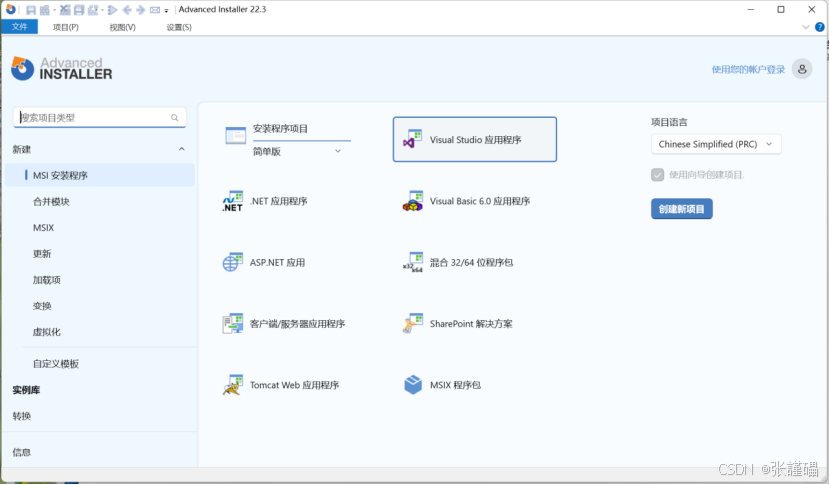The height and width of the screenshot is (485, 830).
Task: Select the .NET 应用程序 project icon
Action: point(233,201)
